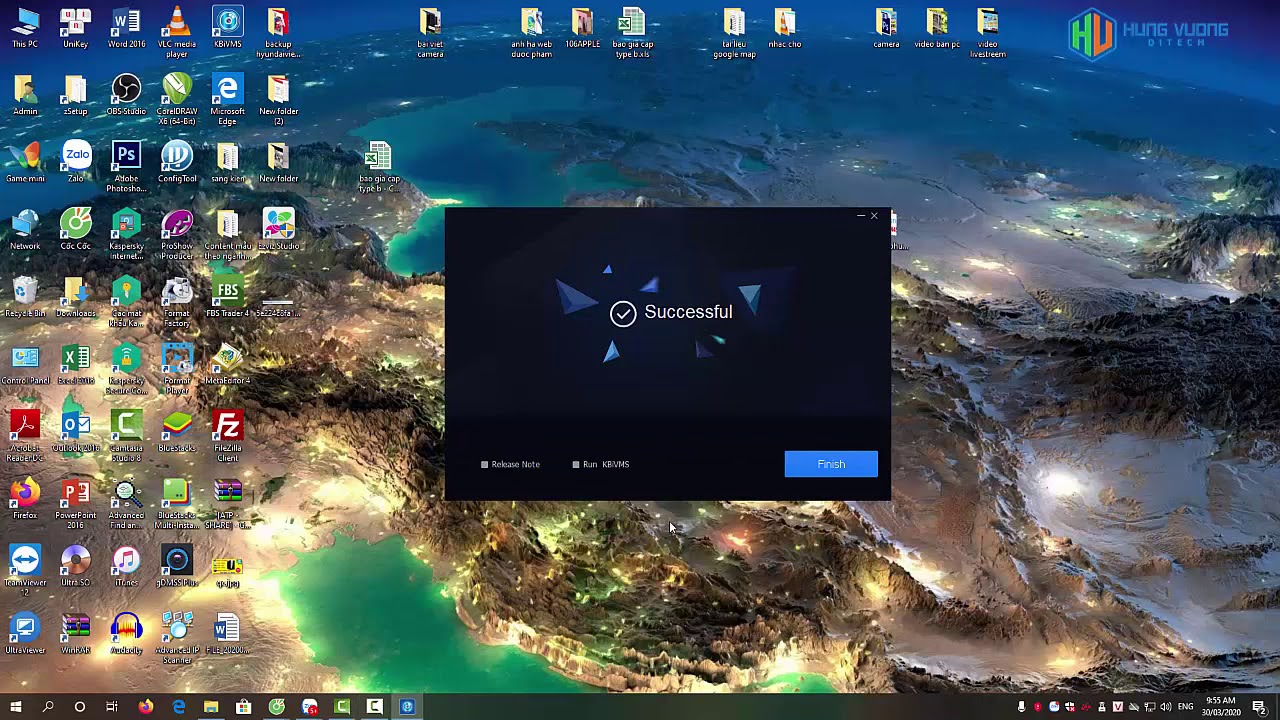Image resolution: width=1280 pixels, height=720 pixels.
Task: Select the Zalo desktop icon
Action: tap(76, 162)
